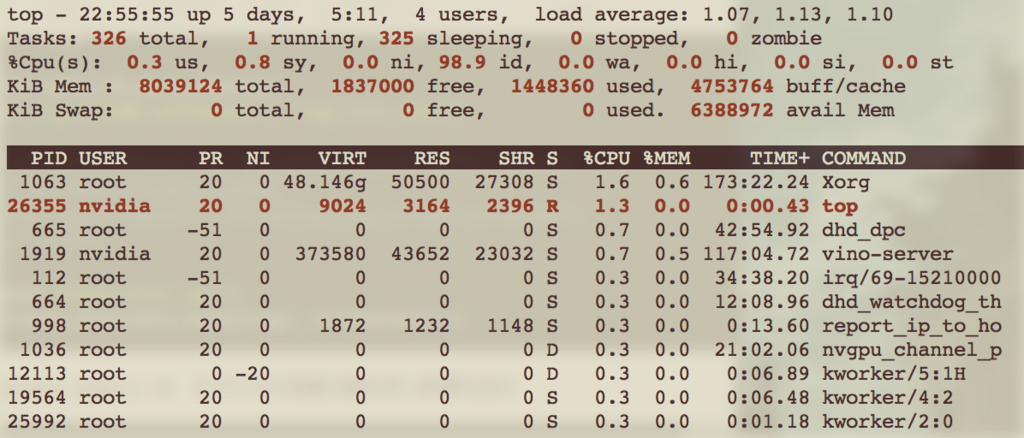Image resolution: width=1024 pixels, height=438 pixels.
Task: Click the kworker/4:2 process name
Action: (888, 398)
